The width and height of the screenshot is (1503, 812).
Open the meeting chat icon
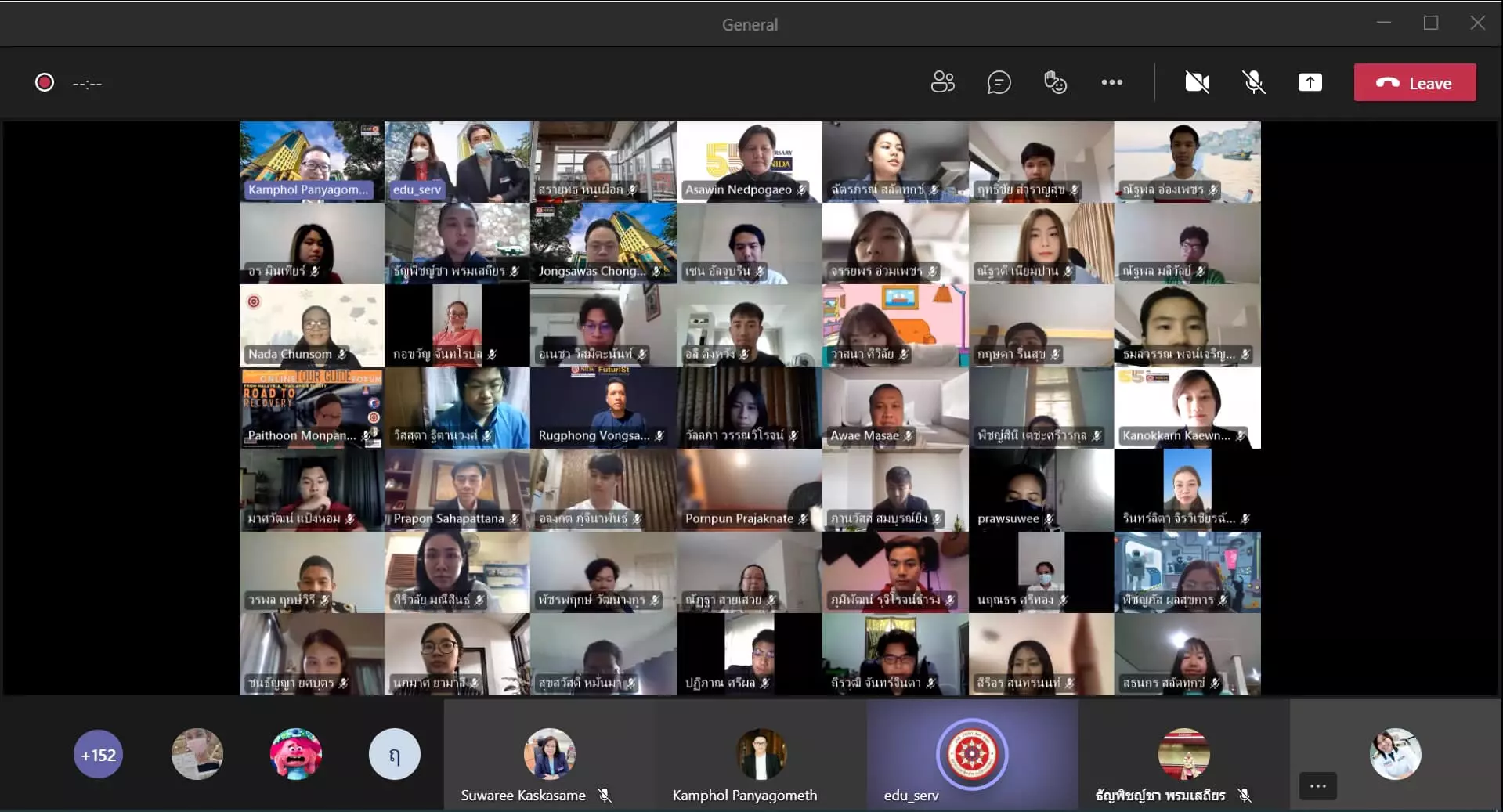click(999, 82)
